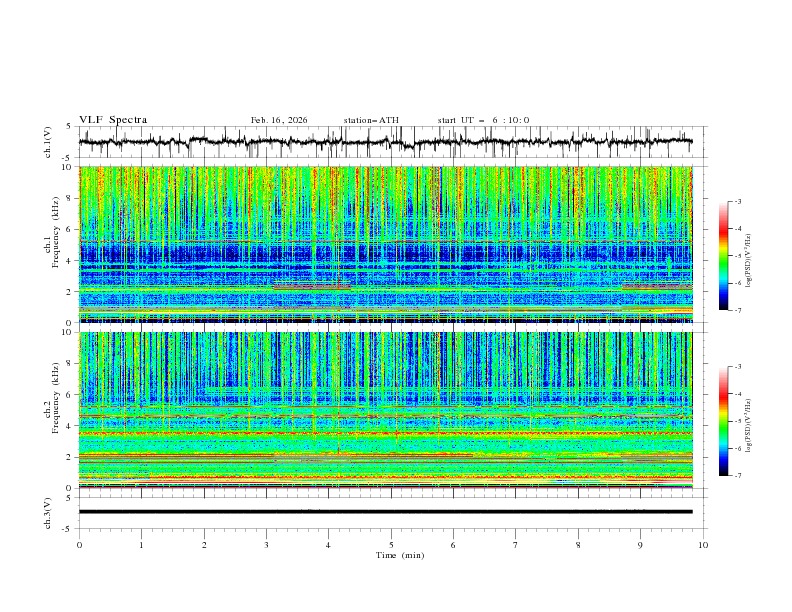Click time axis tick label "2"
The image size is (792, 612).
[x=204, y=545]
